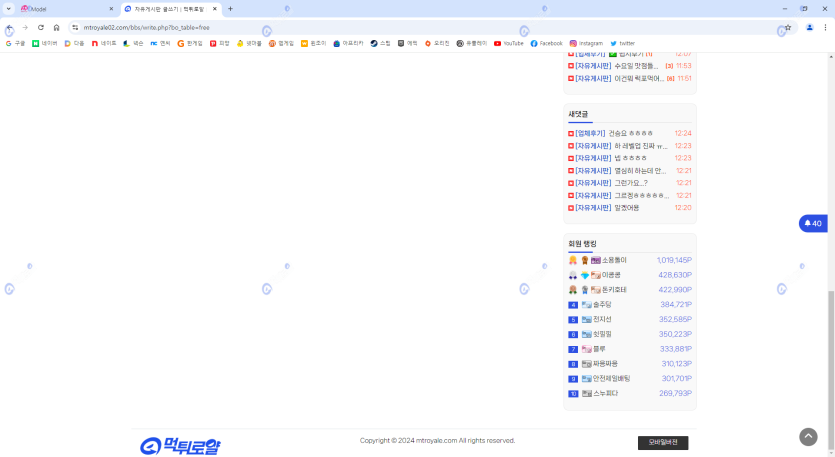The width and height of the screenshot is (835, 457).
Task: Open the Chrome profile avatar
Action: click(x=809, y=27)
